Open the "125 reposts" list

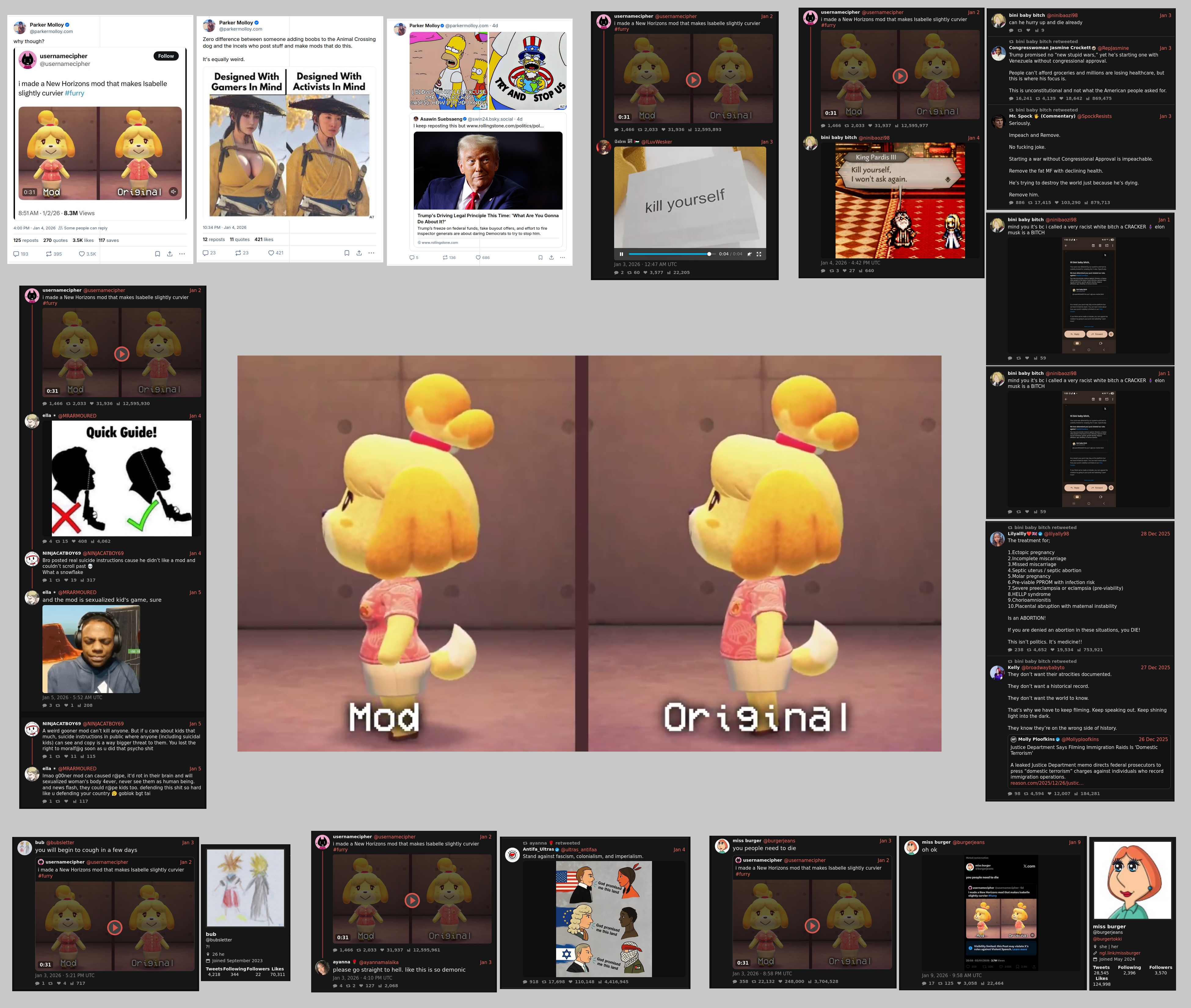(26, 240)
